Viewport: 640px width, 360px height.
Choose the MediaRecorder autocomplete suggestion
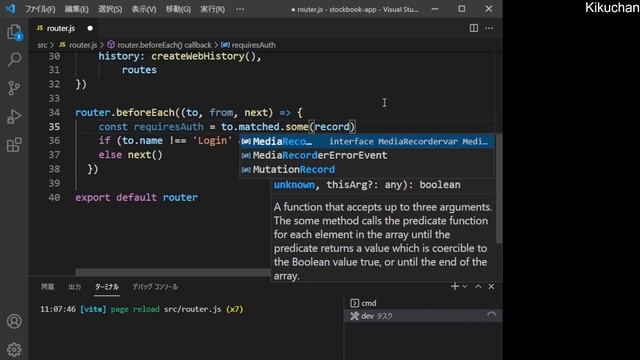click(x=367, y=141)
